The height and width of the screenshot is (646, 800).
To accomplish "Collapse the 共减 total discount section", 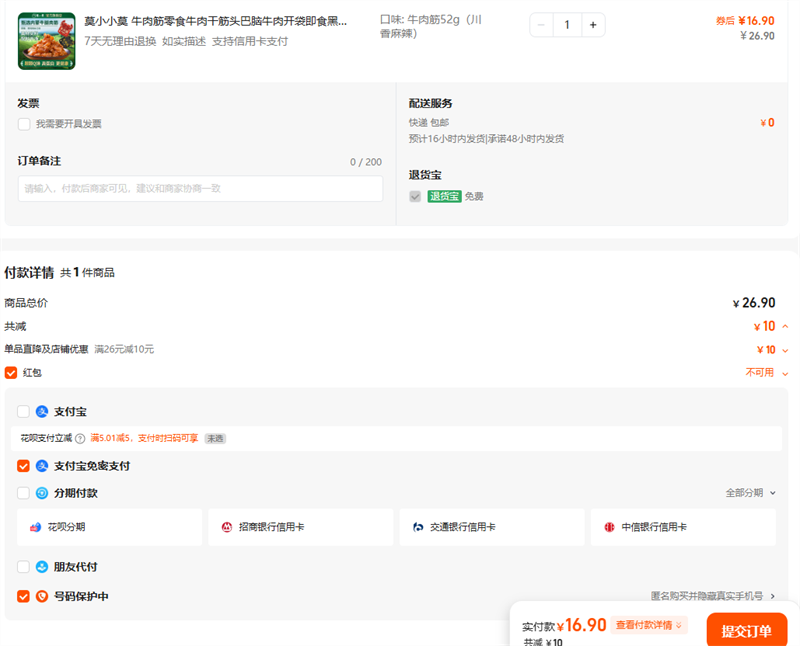I will (x=785, y=327).
